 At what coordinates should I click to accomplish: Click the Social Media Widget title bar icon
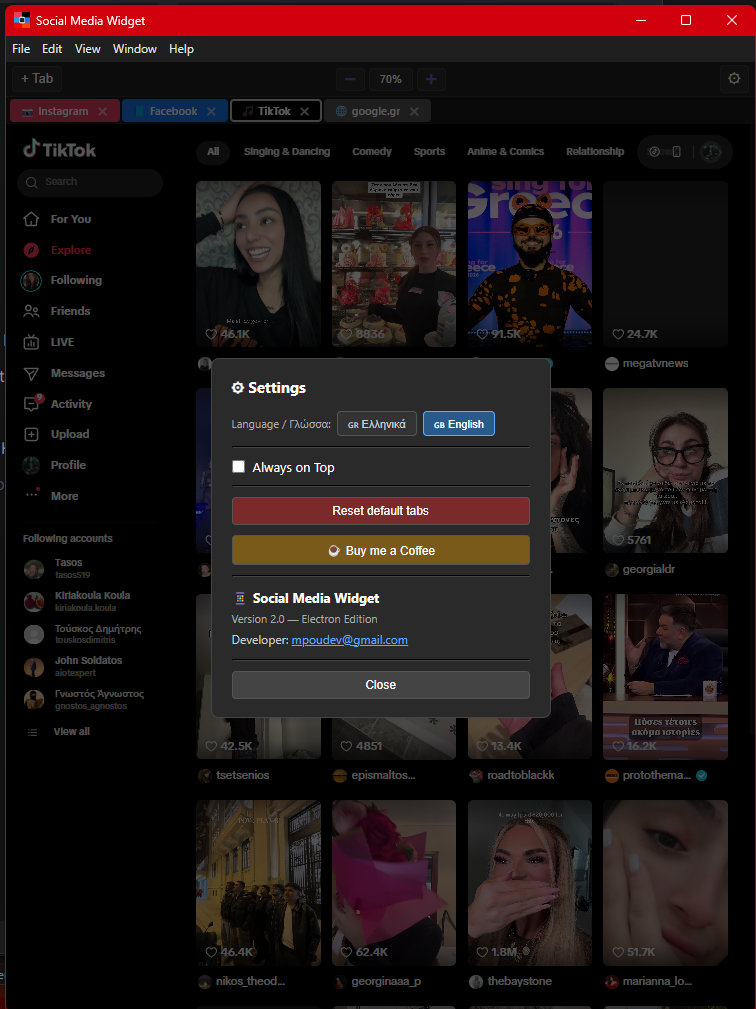click(x=22, y=20)
